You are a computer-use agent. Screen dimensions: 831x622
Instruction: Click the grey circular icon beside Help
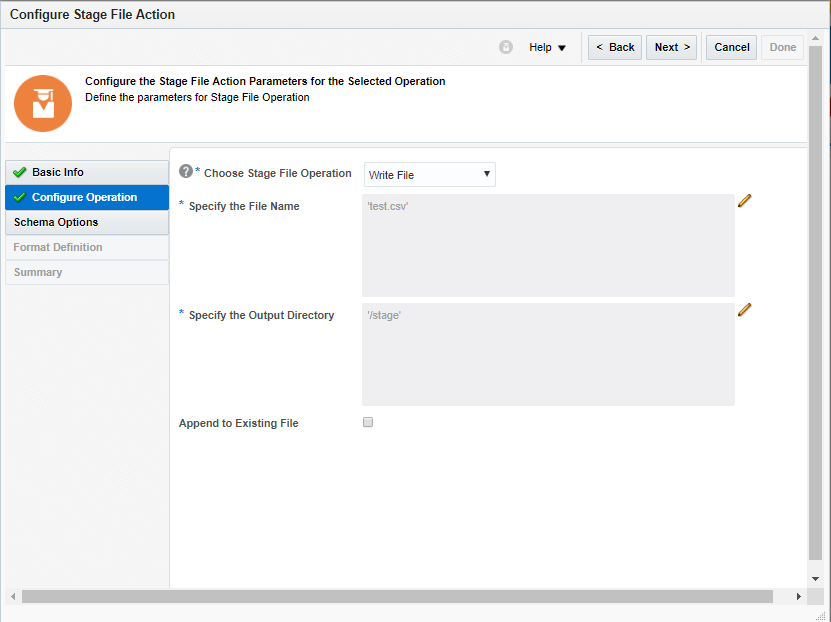pyautogui.click(x=506, y=47)
